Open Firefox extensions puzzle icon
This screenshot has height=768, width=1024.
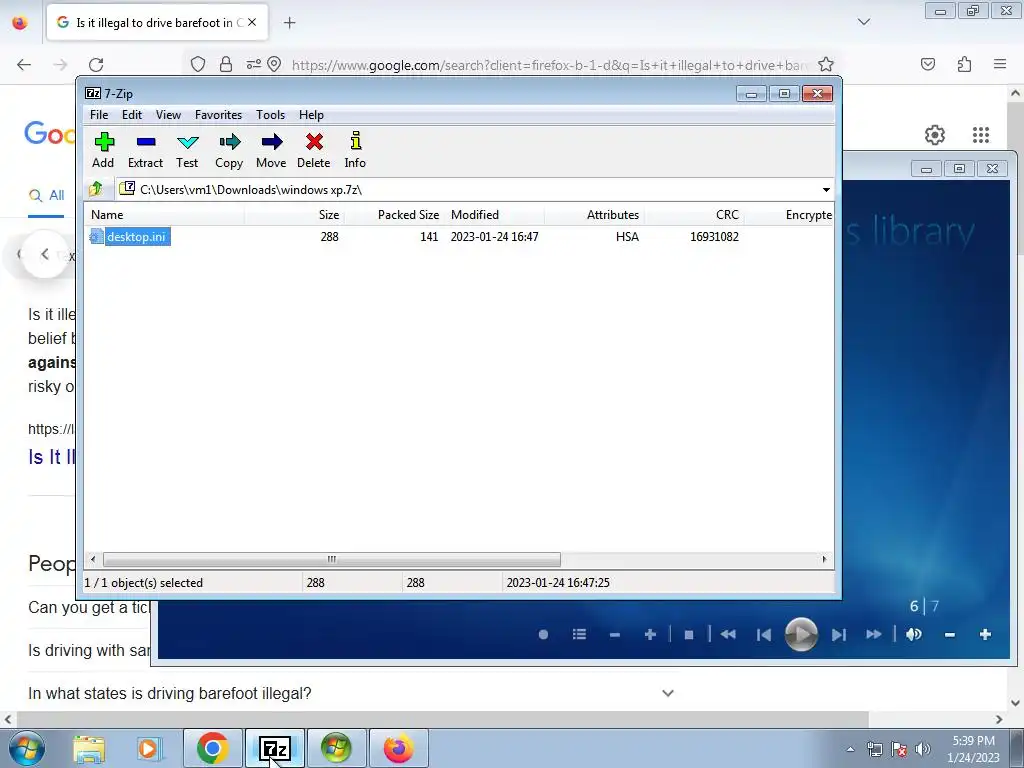pyautogui.click(x=964, y=64)
